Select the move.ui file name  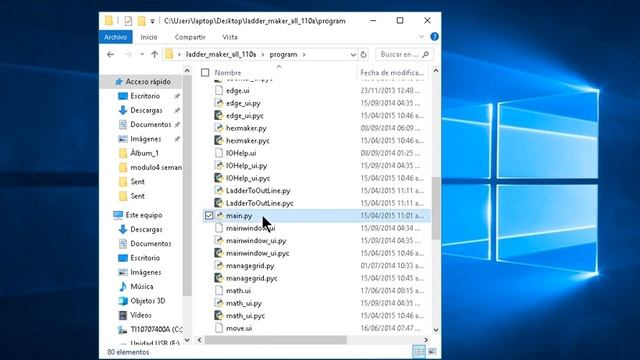pyautogui.click(x=239, y=328)
